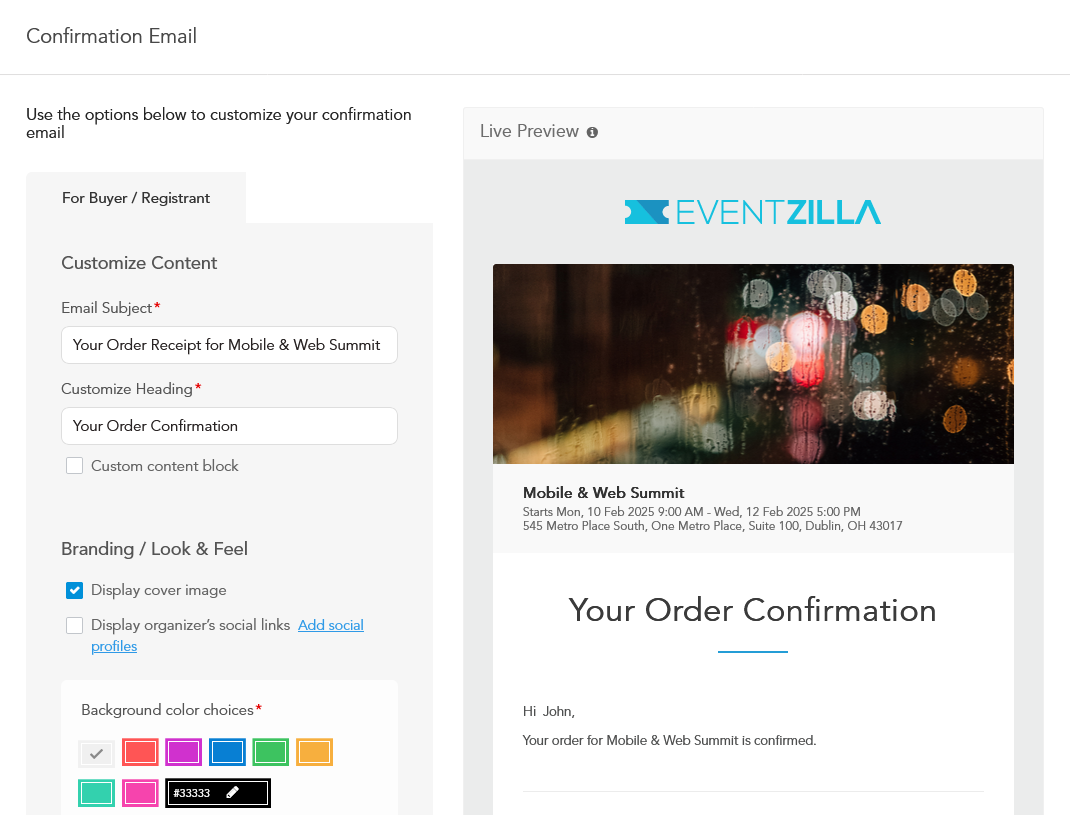Click the checkmark on the selected gray swatch
Image resolution: width=1070 pixels, height=815 pixels.
96,752
